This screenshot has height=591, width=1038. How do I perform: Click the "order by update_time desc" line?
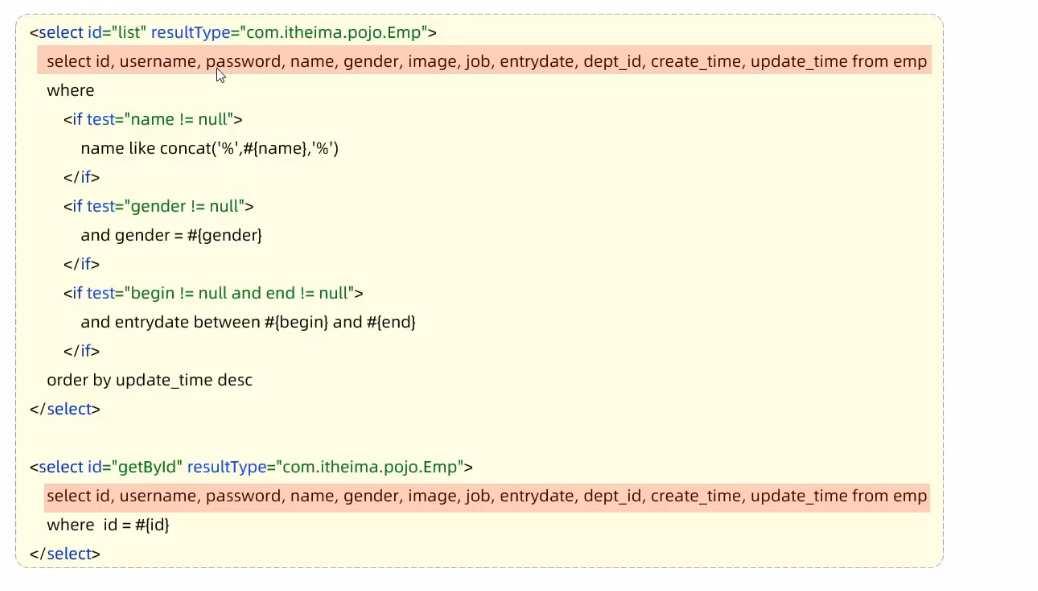pos(149,381)
